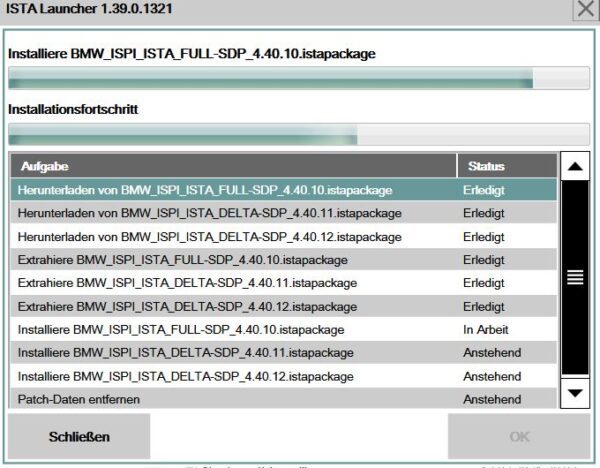The image size is (600, 468).
Task: Click Erledigt status of Herunterladen DELTA-SDP_4.40.11
Action: pyautogui.click(x=484, y=214)
